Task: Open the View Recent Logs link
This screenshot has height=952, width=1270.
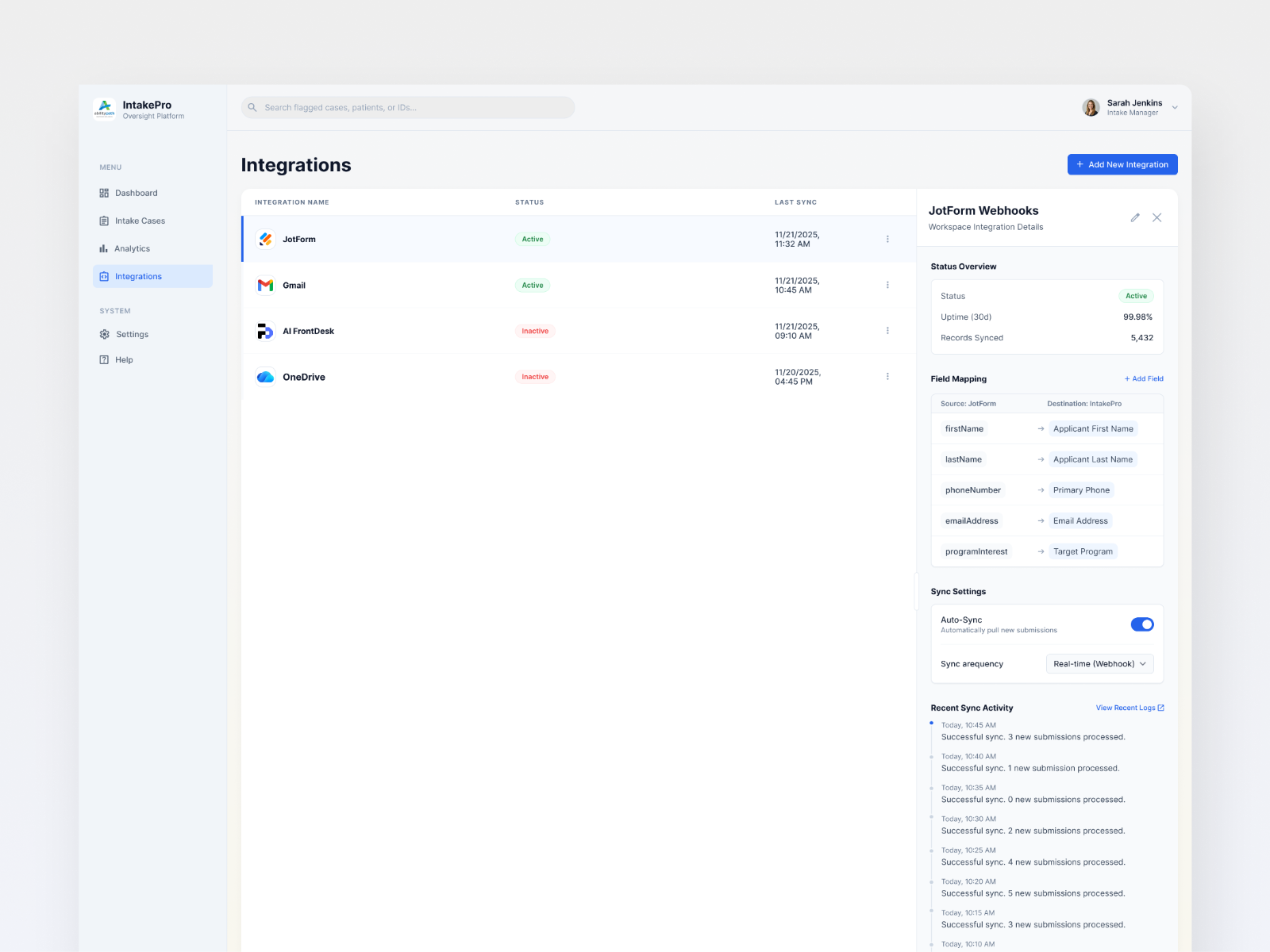Action: point(1130,708)
